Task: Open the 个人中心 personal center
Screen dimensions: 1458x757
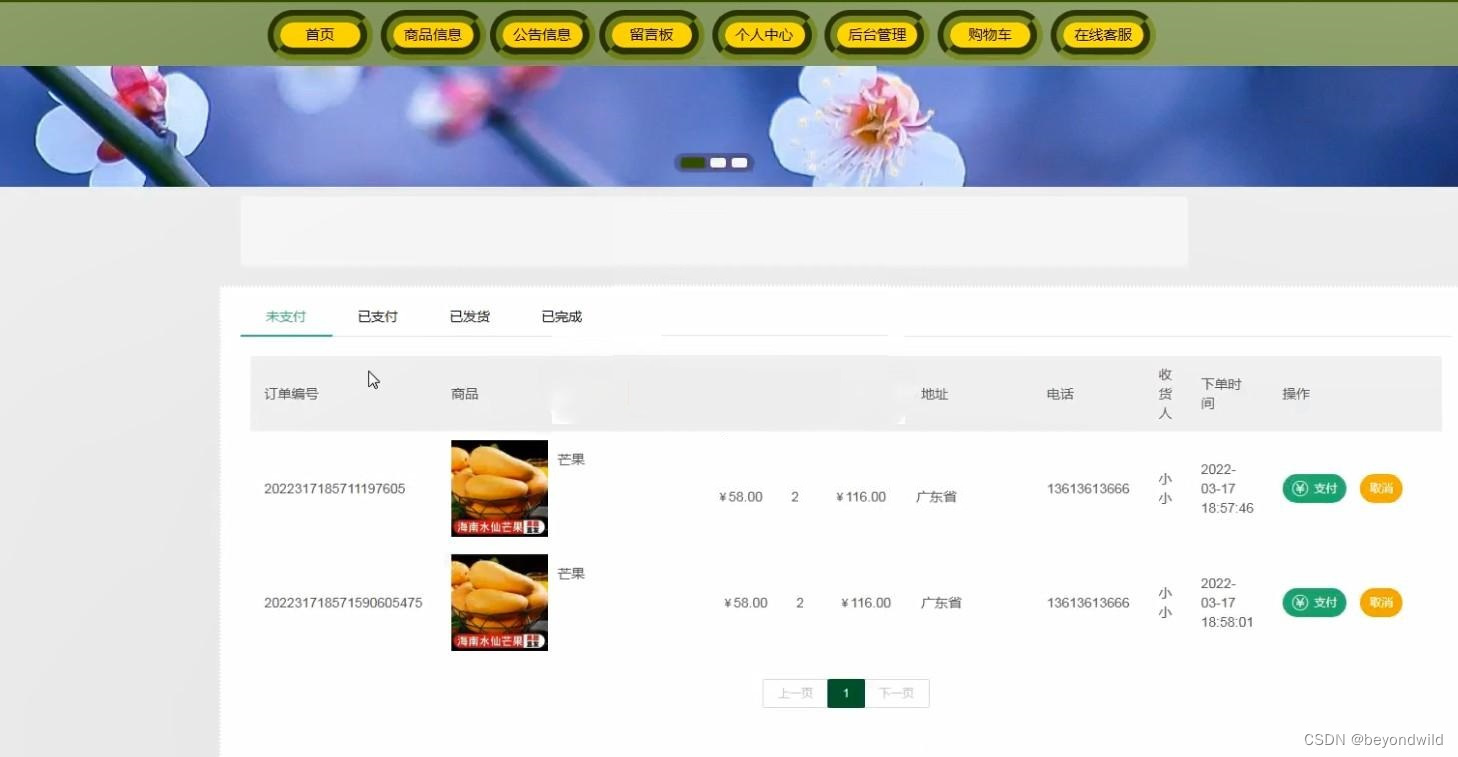Action: click(x=763, y=33)
